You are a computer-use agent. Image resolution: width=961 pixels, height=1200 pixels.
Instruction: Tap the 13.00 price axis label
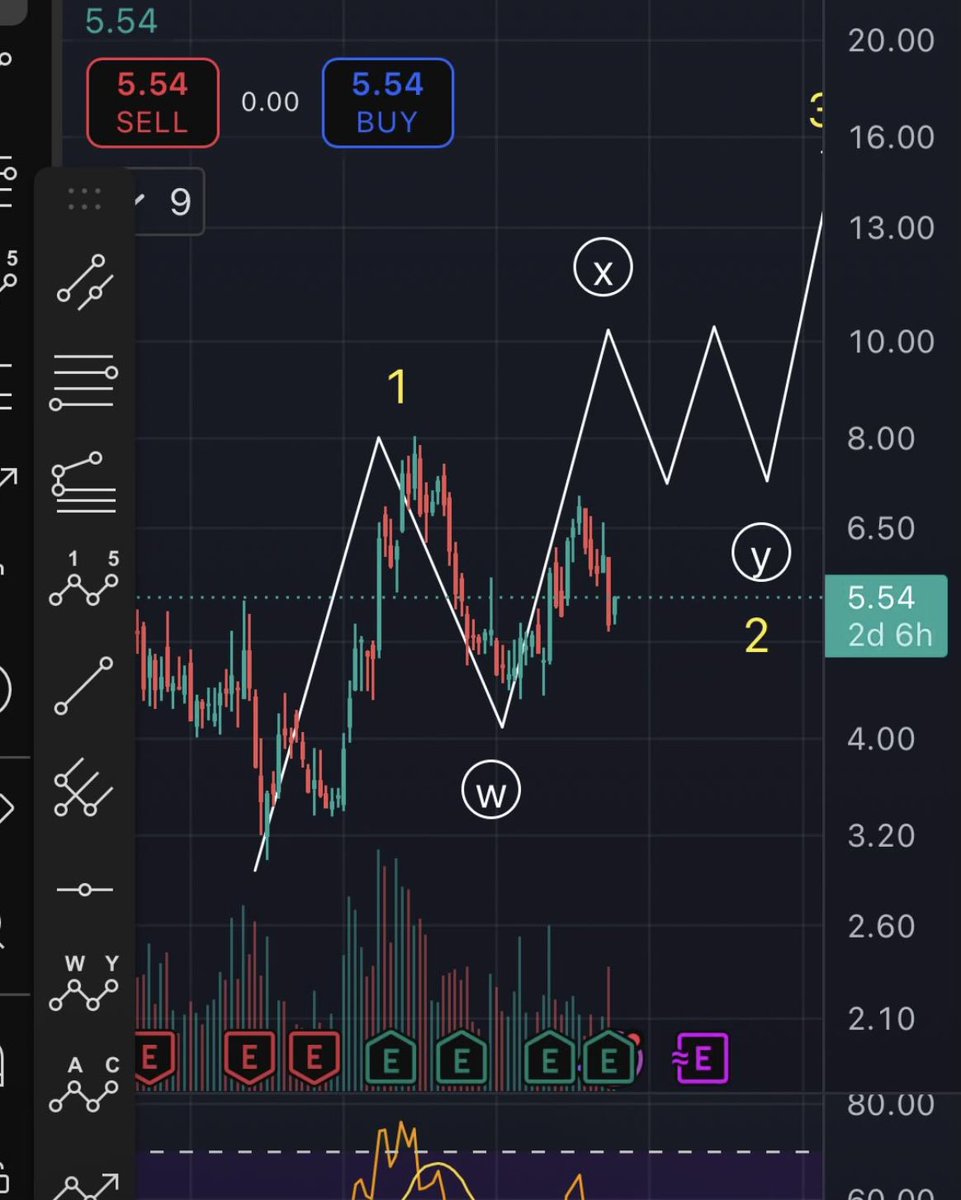tap(891, 228)
